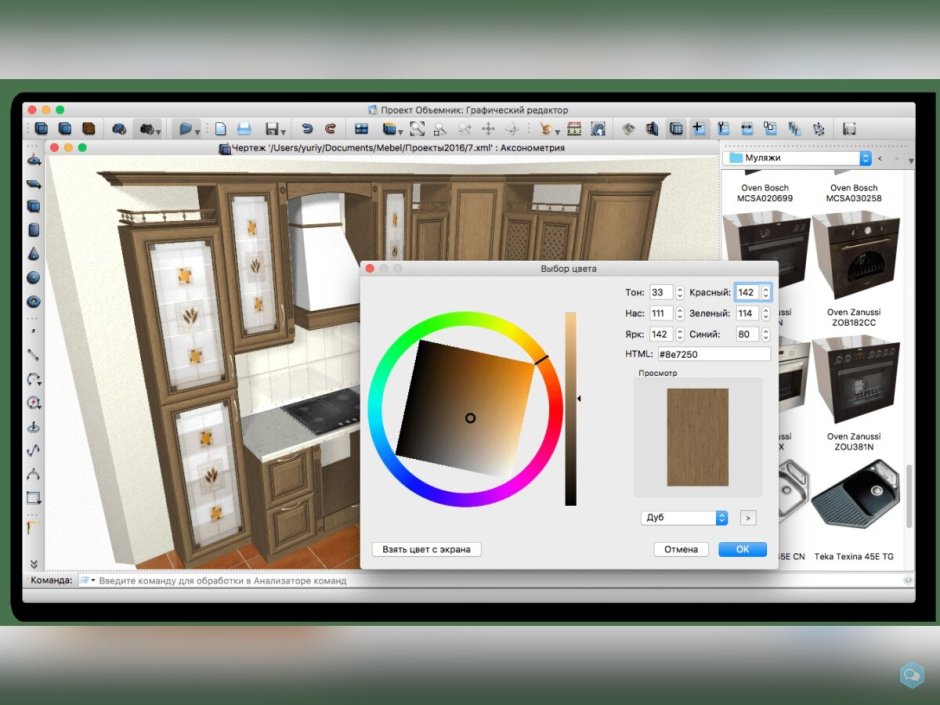Click the horizontal double-arrow dimension icon in toolbar
The height and width of the screenshot is (705, 940).
click(746, 129)
